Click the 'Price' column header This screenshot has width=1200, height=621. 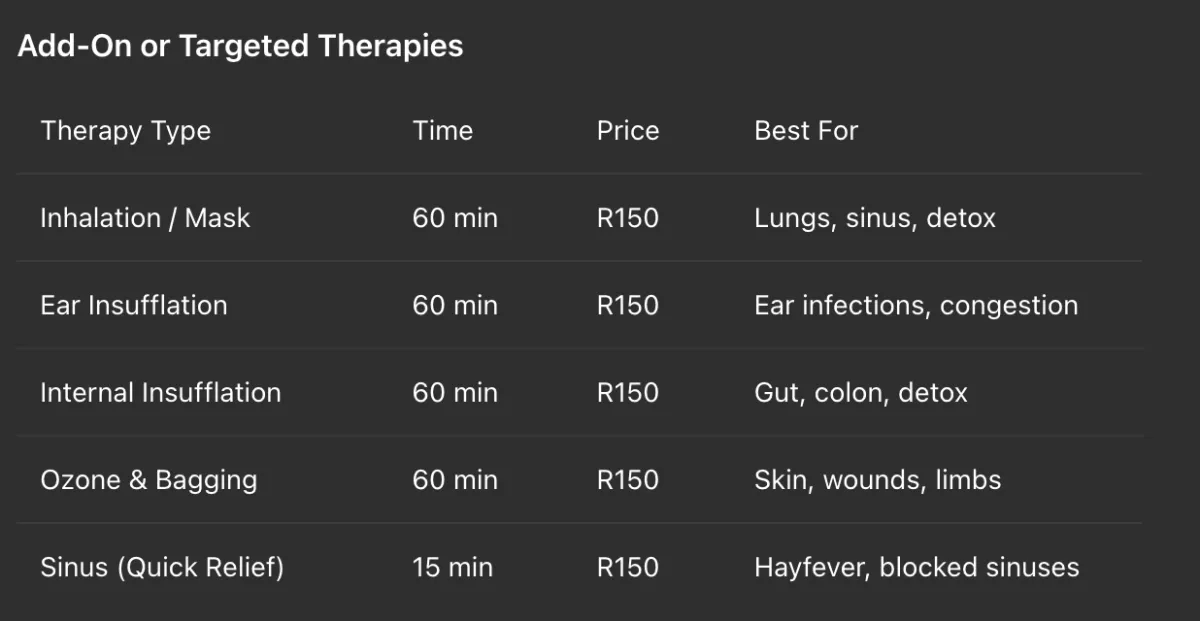tap(628, 131)
